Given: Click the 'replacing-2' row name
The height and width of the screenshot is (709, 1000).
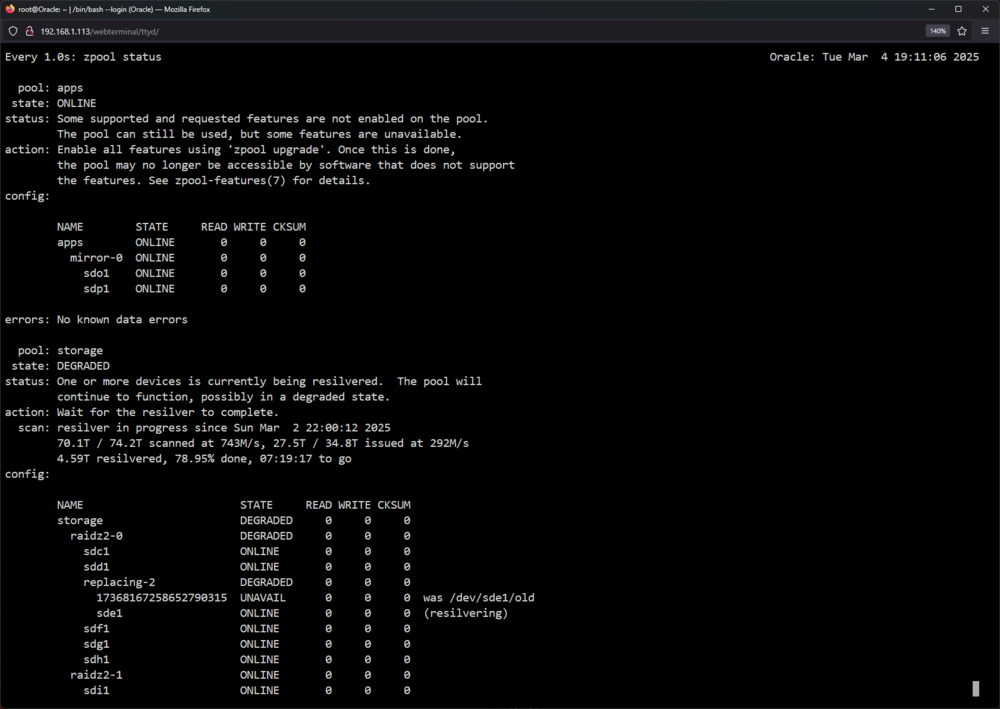Looking at the screenshot, I should point(119,582).
